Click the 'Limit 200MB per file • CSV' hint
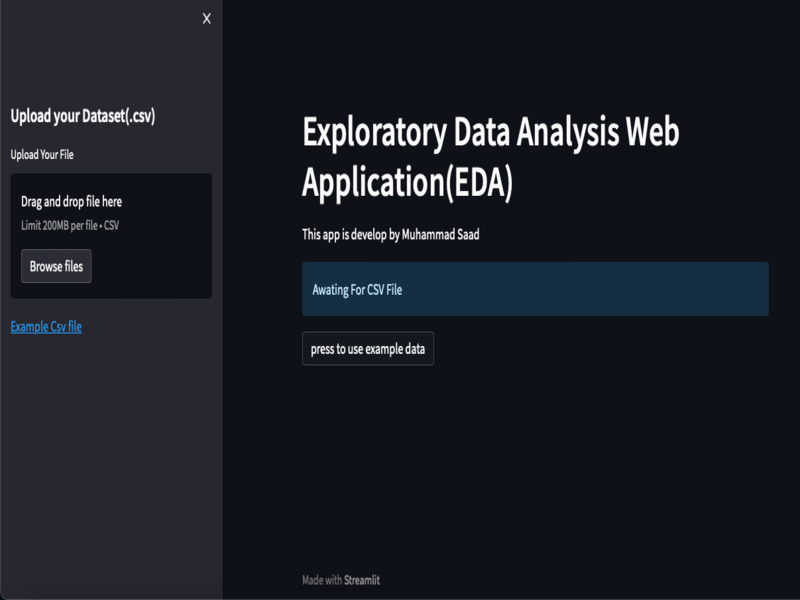The height and width of the screenshot is (600, 800). (70, 225)
